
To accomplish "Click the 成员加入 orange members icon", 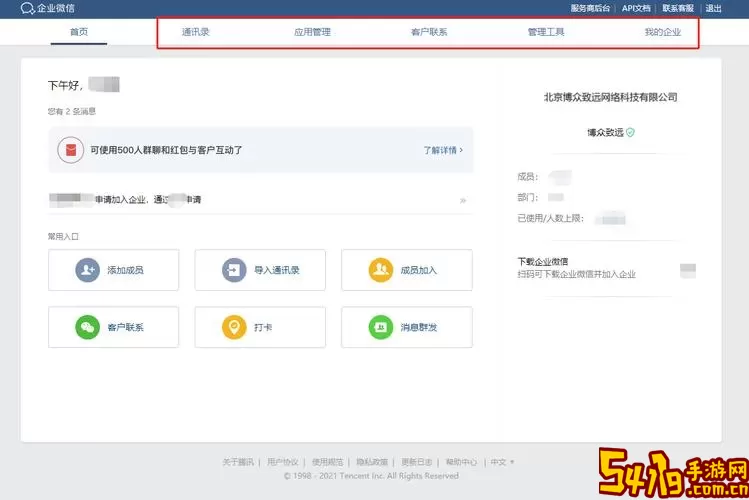I will coord(381,270).
